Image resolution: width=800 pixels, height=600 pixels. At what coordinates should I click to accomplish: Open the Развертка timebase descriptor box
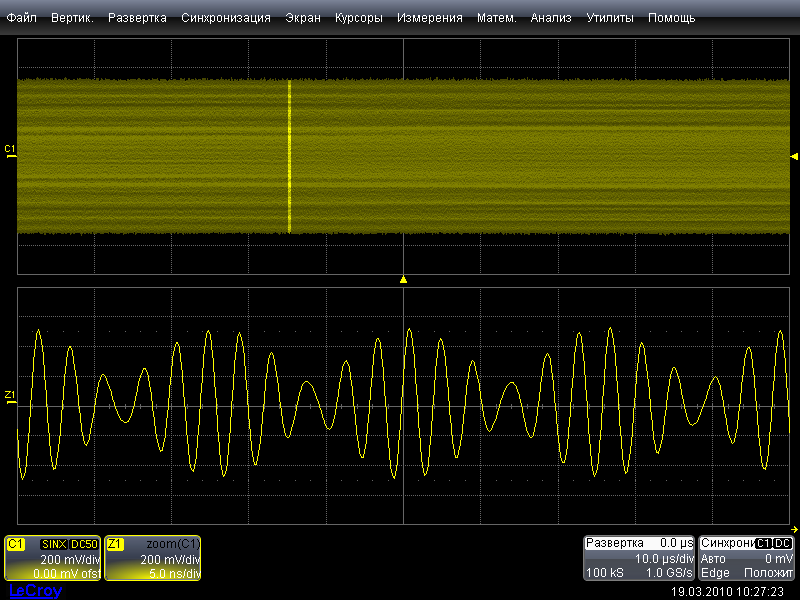(639, 558)
